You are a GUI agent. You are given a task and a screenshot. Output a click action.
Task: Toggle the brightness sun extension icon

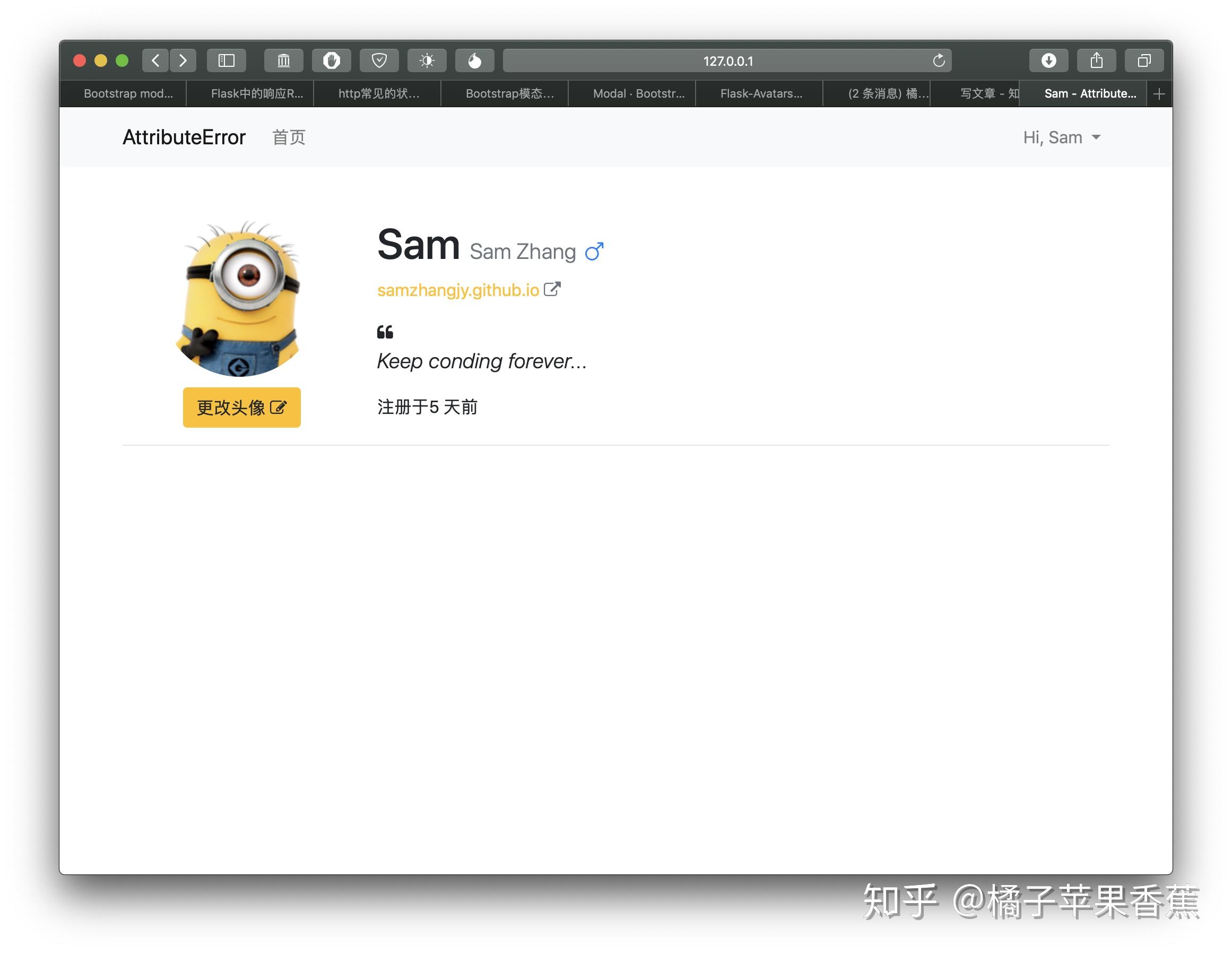(427, 60)
